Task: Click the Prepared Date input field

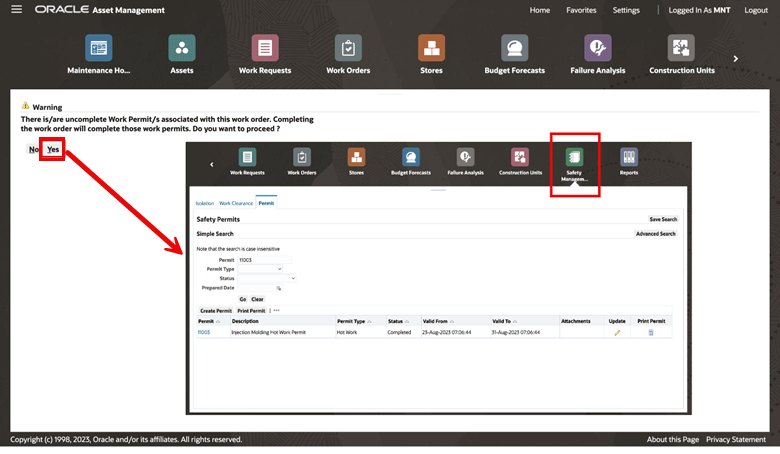Action: pyautogui.click(x=256, y=288)
